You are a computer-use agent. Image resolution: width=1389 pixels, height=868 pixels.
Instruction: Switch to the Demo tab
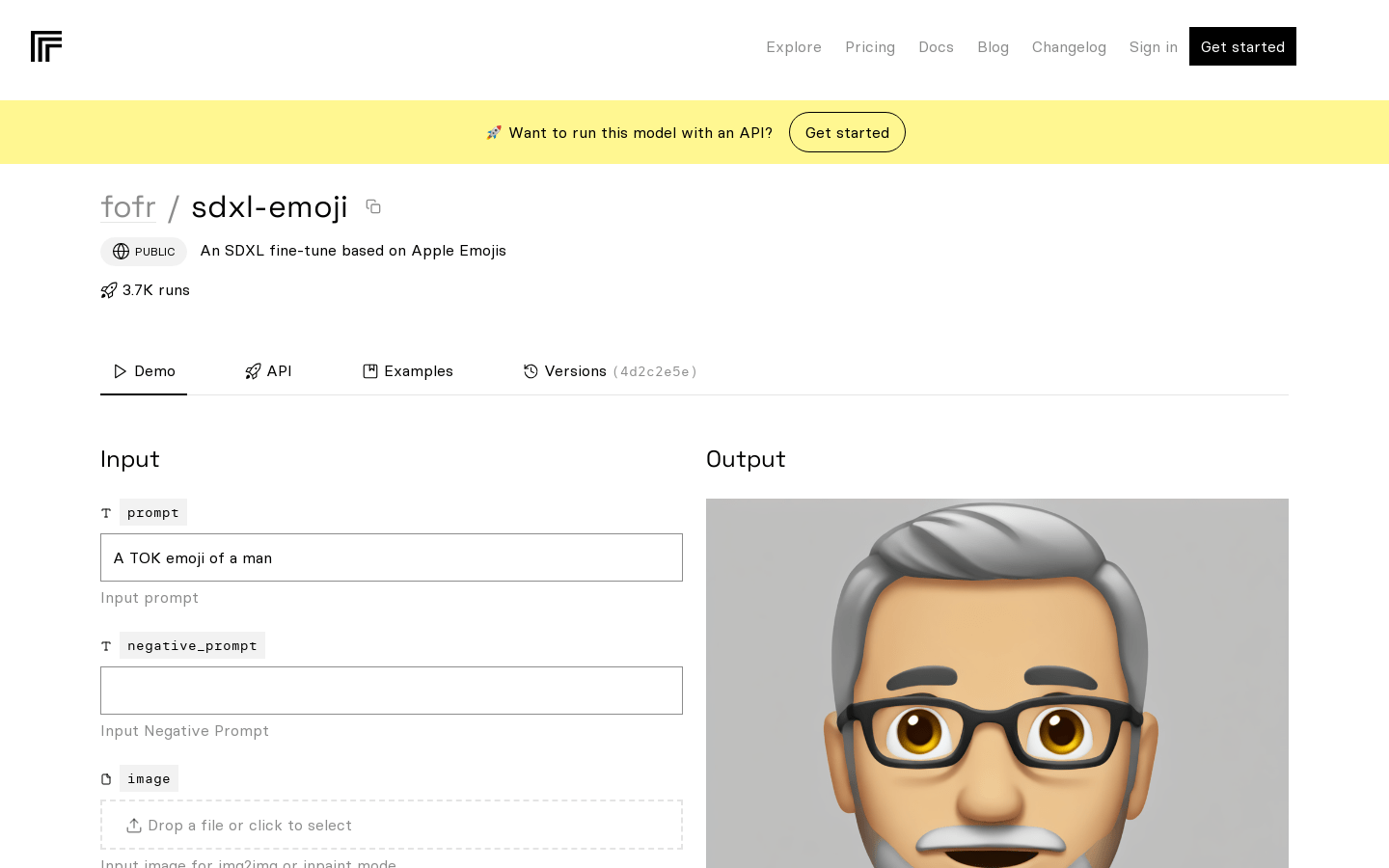tap(144, 371)
